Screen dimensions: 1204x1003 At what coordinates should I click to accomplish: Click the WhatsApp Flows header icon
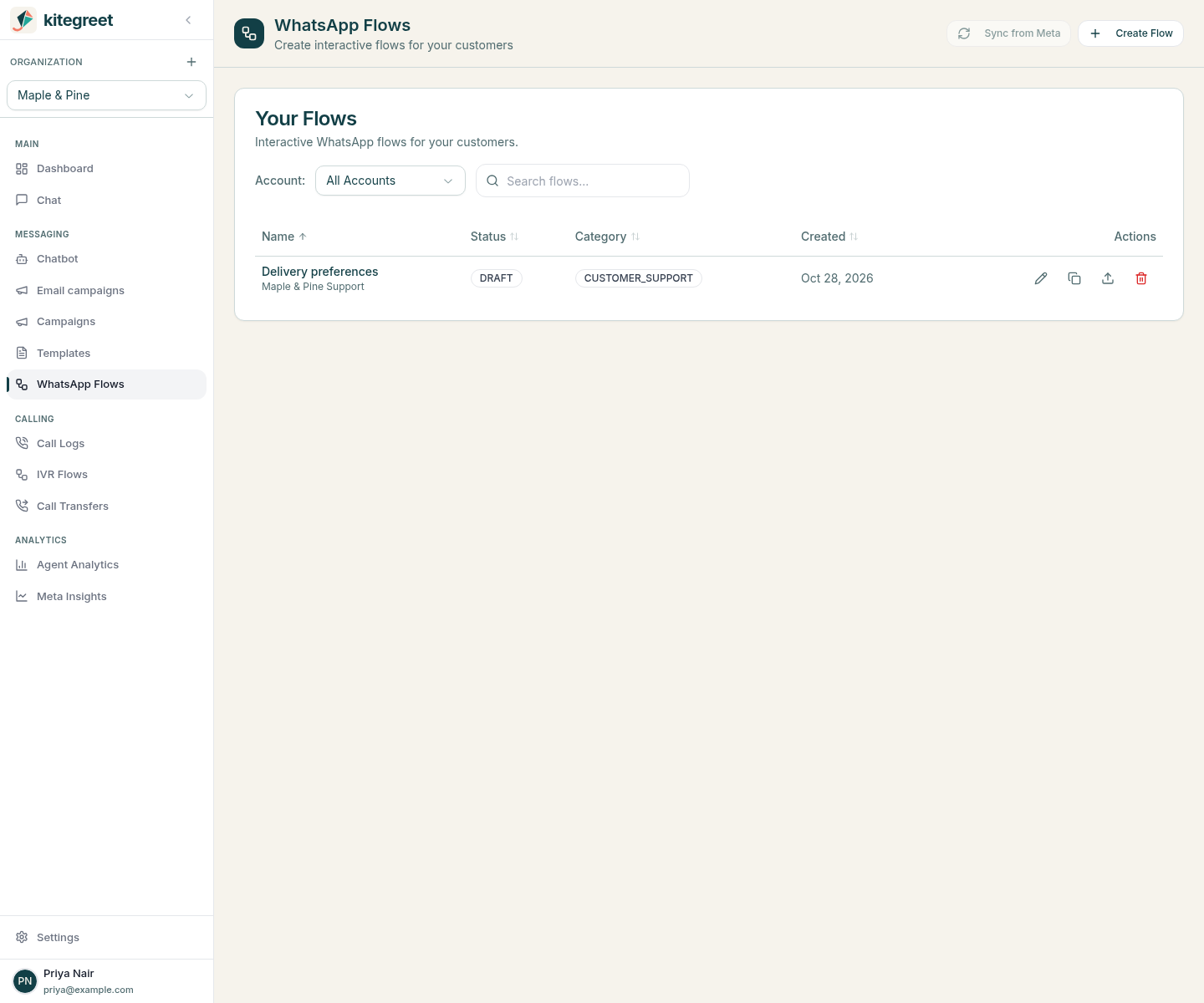click(x=249, y=33)
